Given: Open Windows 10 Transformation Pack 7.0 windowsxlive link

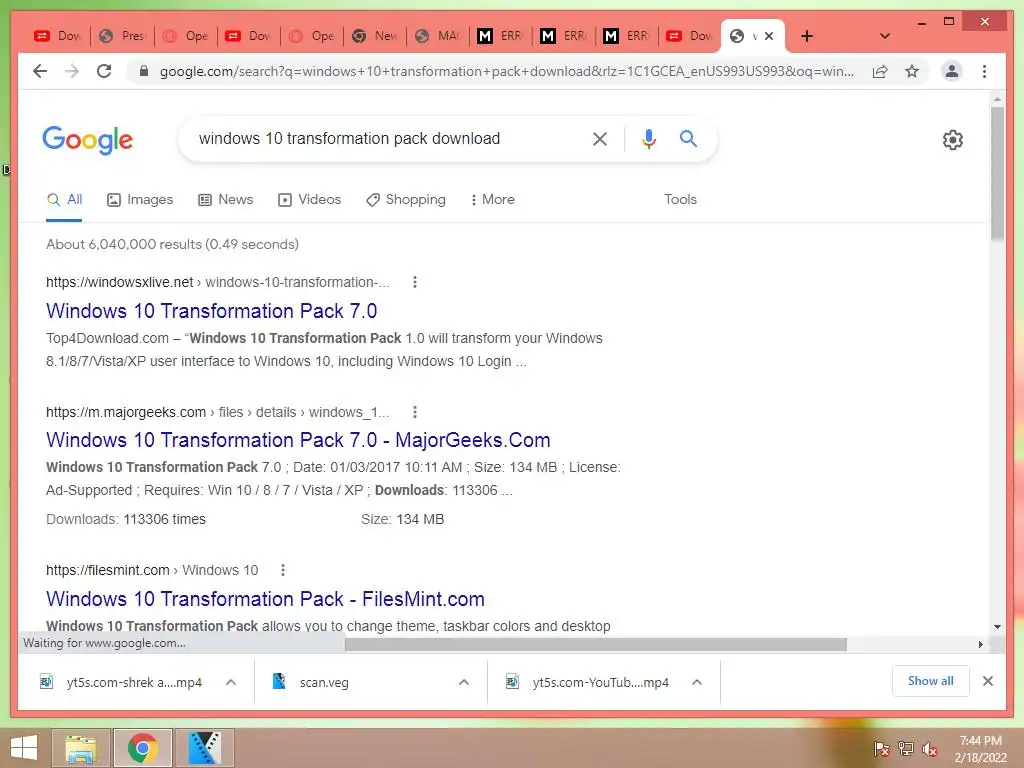Looking at the screenshot, I should coord(212,311).
